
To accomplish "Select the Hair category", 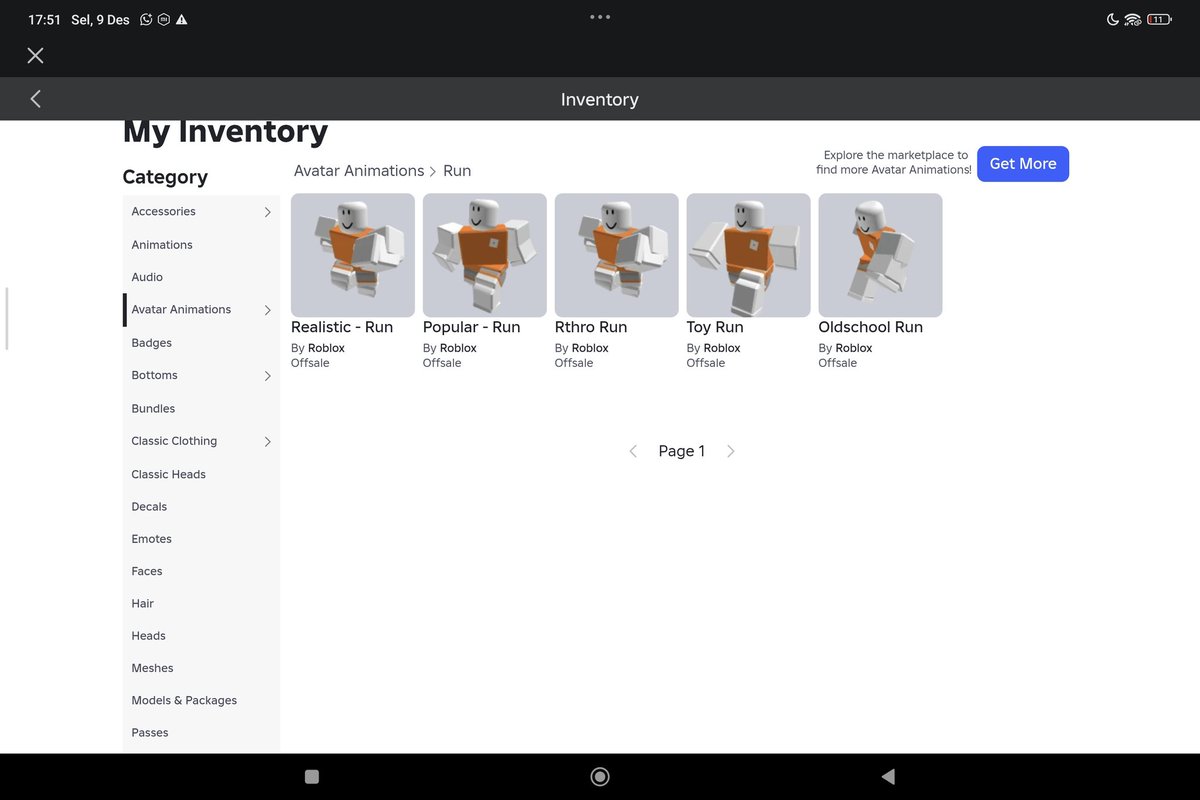I will pos(201,604).
